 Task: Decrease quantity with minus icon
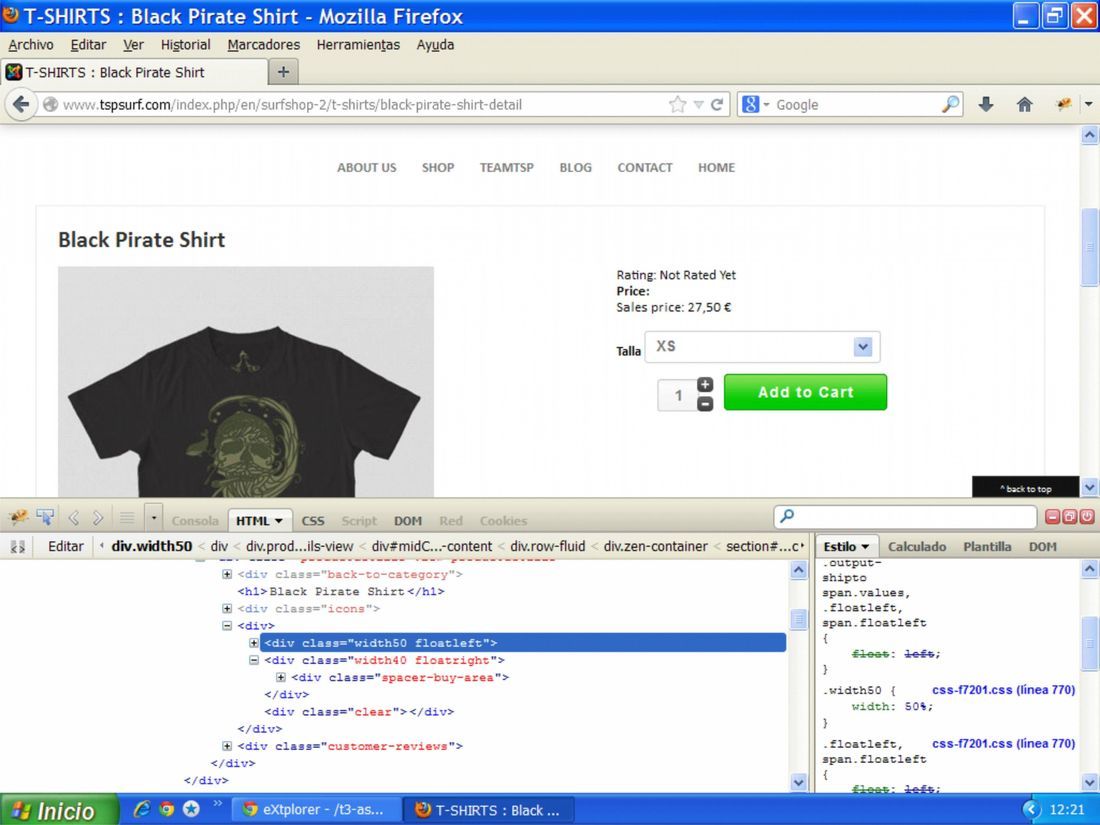coord(705,403)
